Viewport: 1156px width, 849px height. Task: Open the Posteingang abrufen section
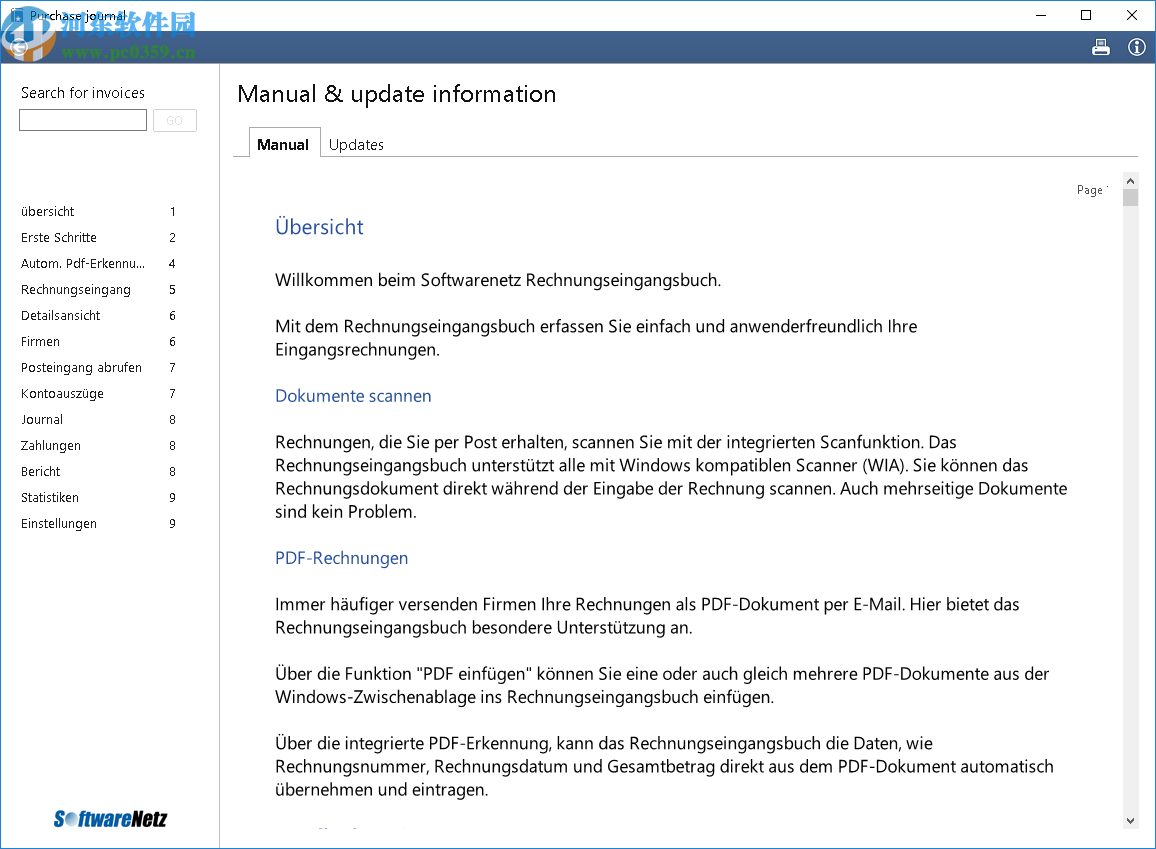(81, 368)
